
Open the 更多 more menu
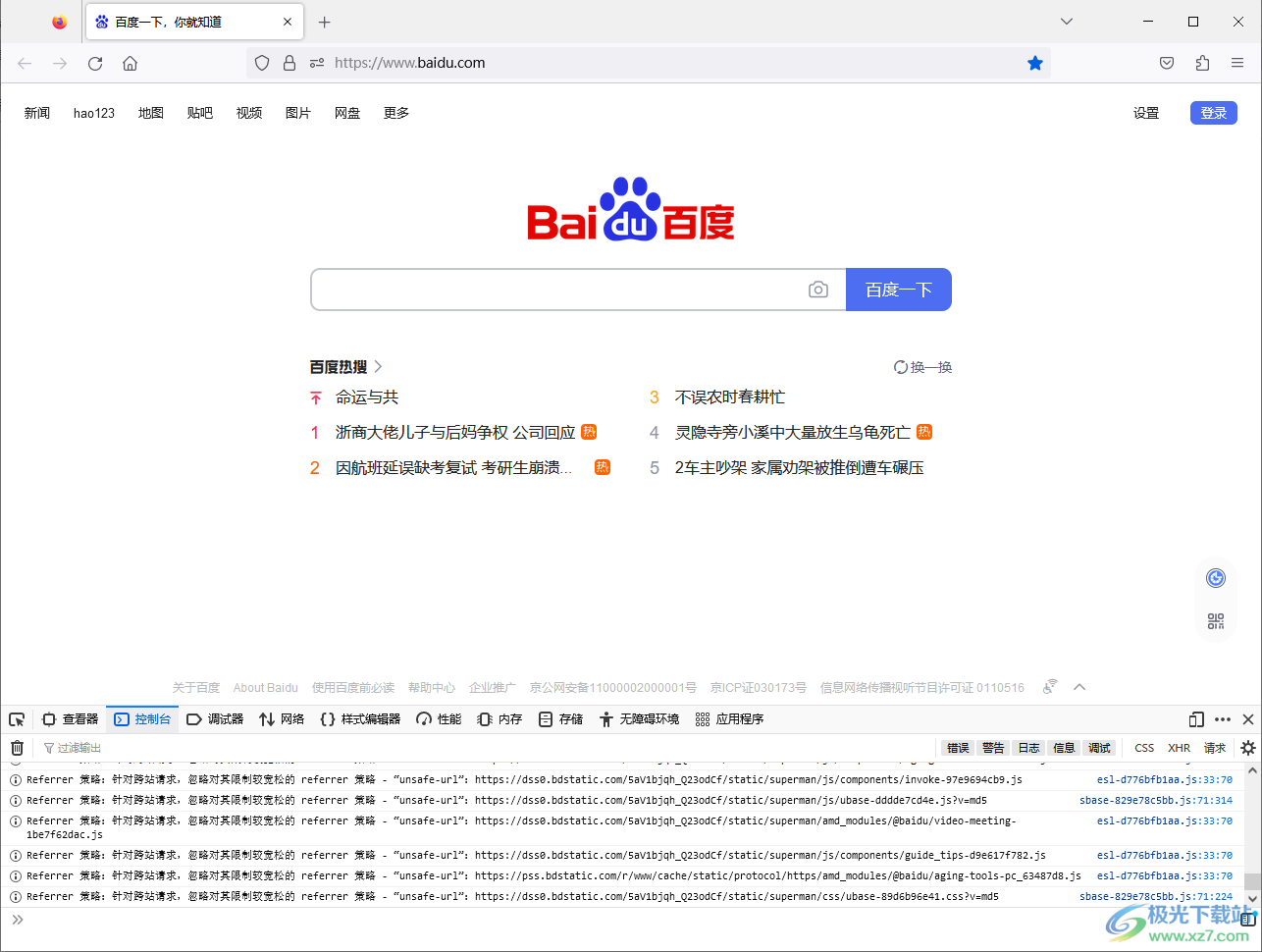(x=396, y=113)
